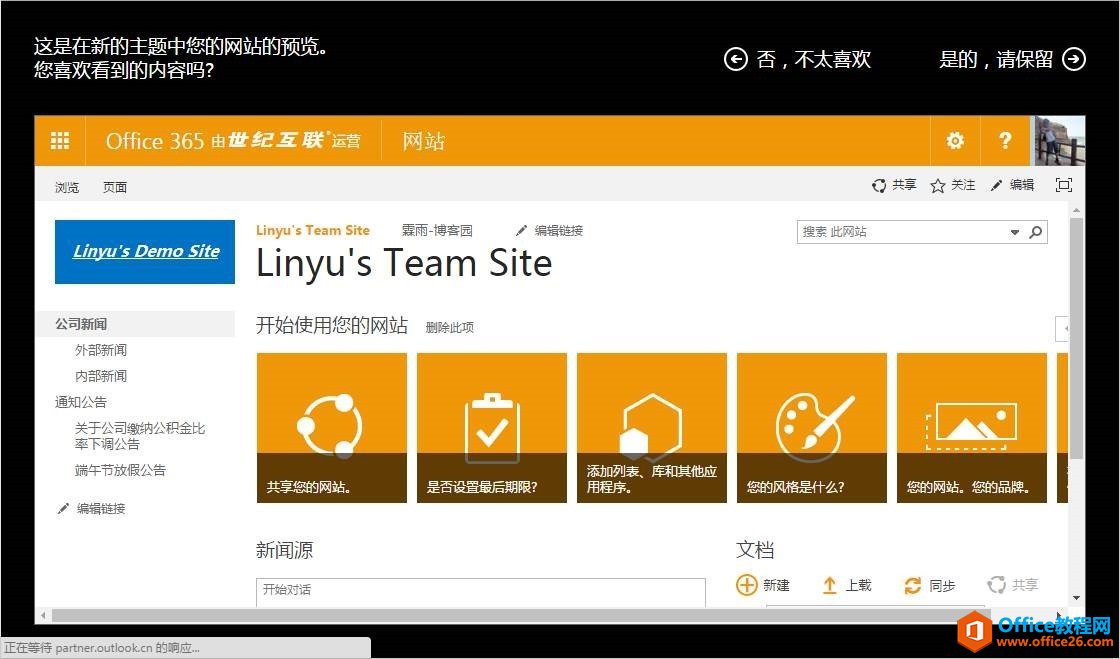
Task: Open the 端午节放假公告 link
Action: point(120,470)
